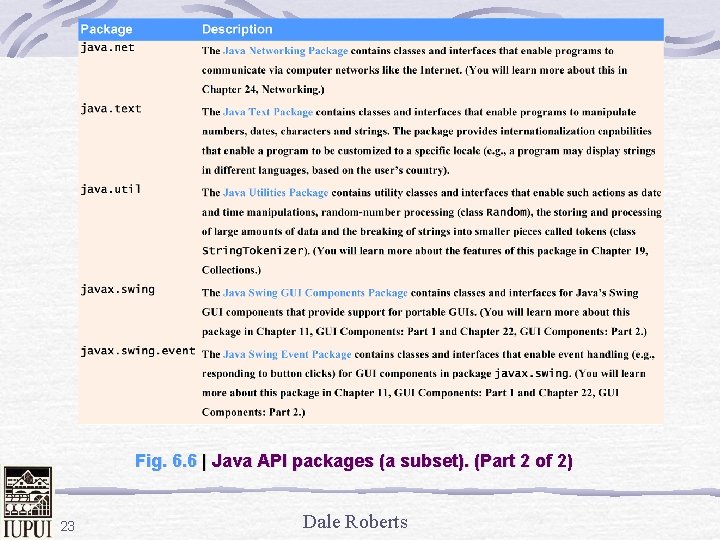Screen dimensions: 720x540
Task: Select the java.text package cell
Action: (111, 109)
